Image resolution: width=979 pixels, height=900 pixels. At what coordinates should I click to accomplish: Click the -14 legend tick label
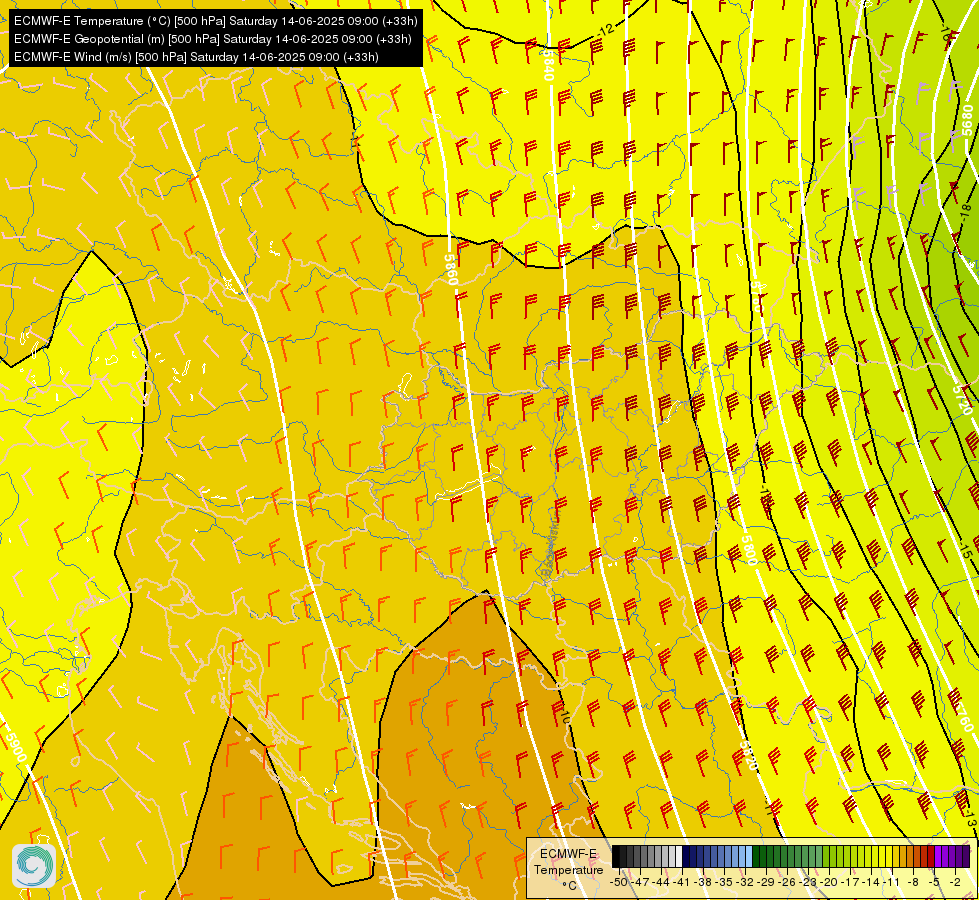871,883
